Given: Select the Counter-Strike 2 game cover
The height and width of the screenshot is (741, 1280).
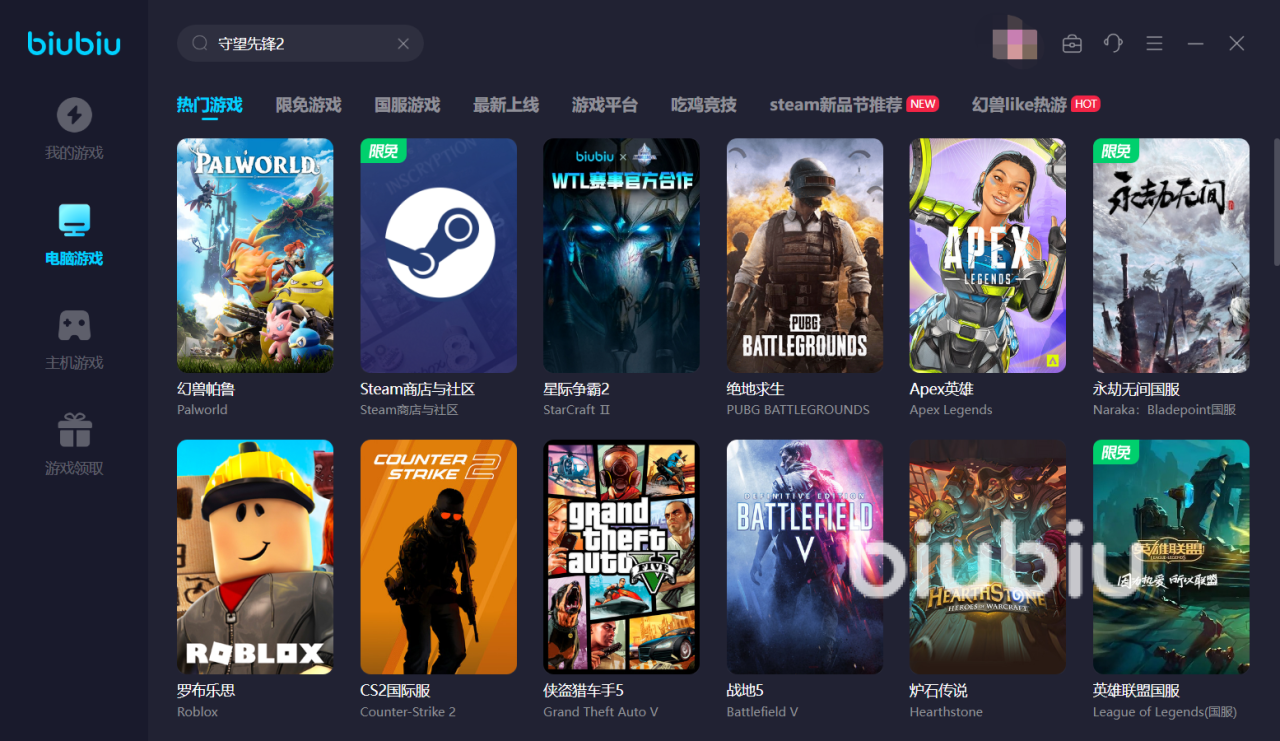Looking at the screenshot, I should point(438,556).
